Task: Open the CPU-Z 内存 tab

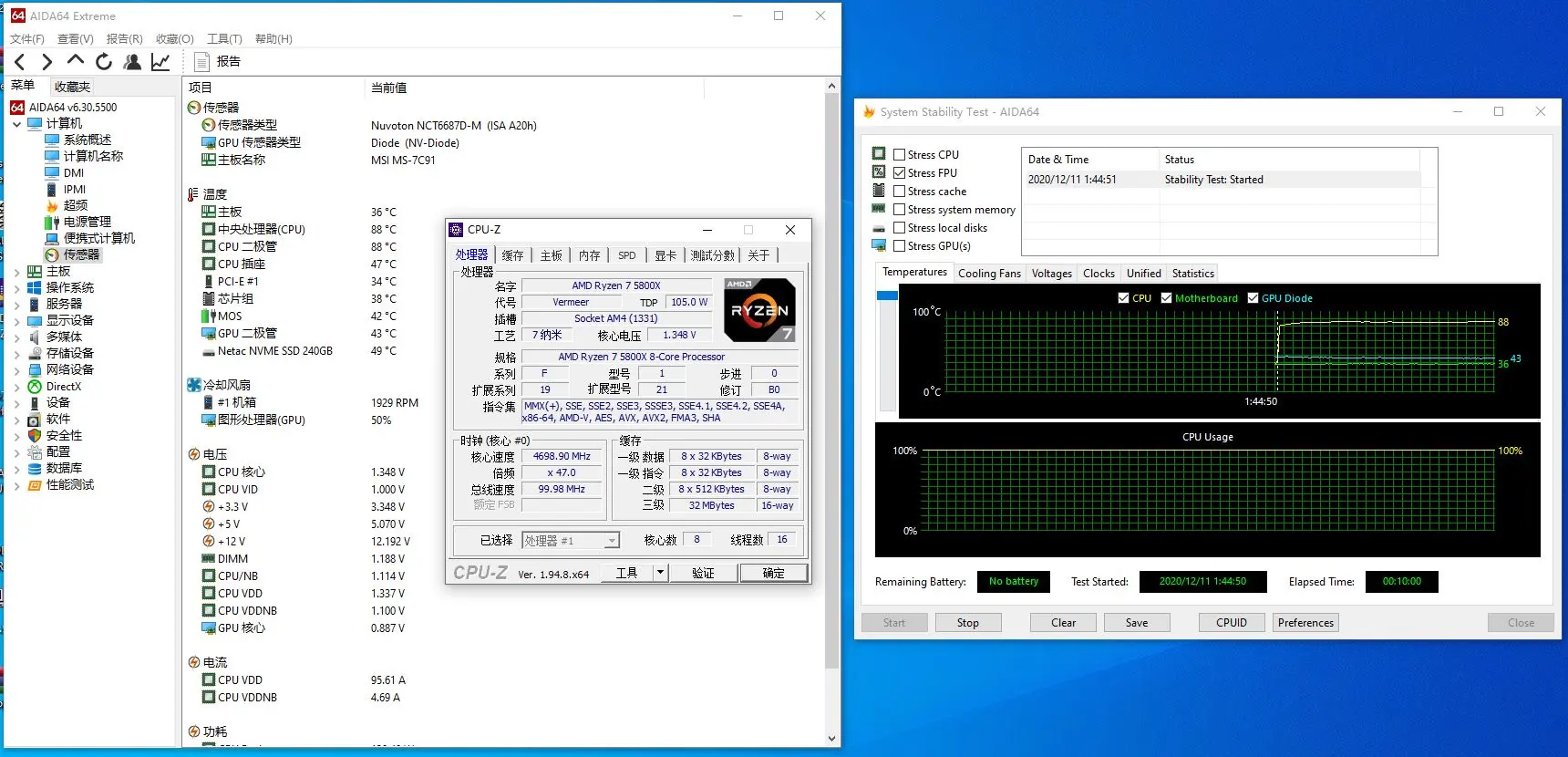Action: click(x=590, y=255)
